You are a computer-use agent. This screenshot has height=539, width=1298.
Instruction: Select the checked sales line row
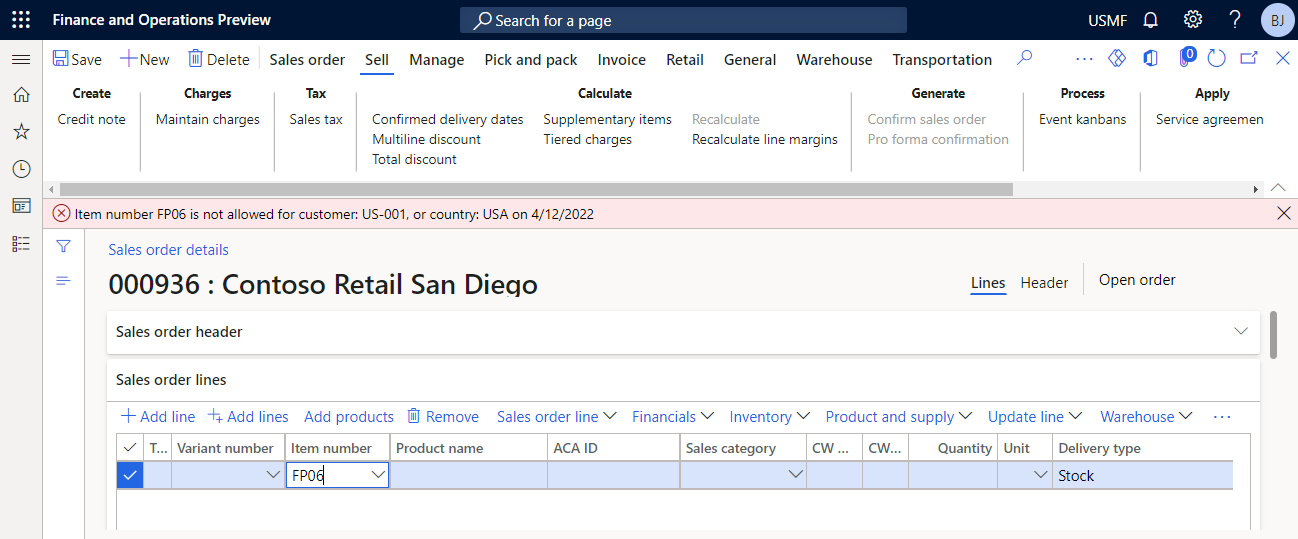pyautogui.click(x=130, y=476)
